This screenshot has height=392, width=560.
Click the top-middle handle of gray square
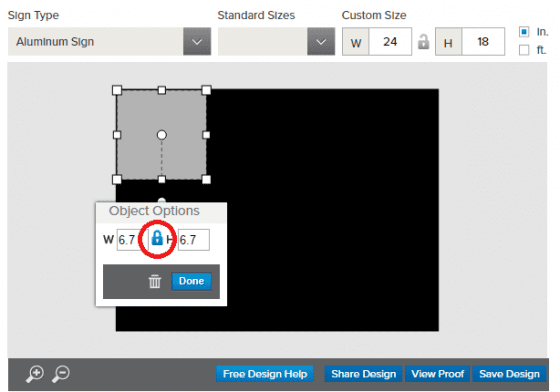pos(161,90)
